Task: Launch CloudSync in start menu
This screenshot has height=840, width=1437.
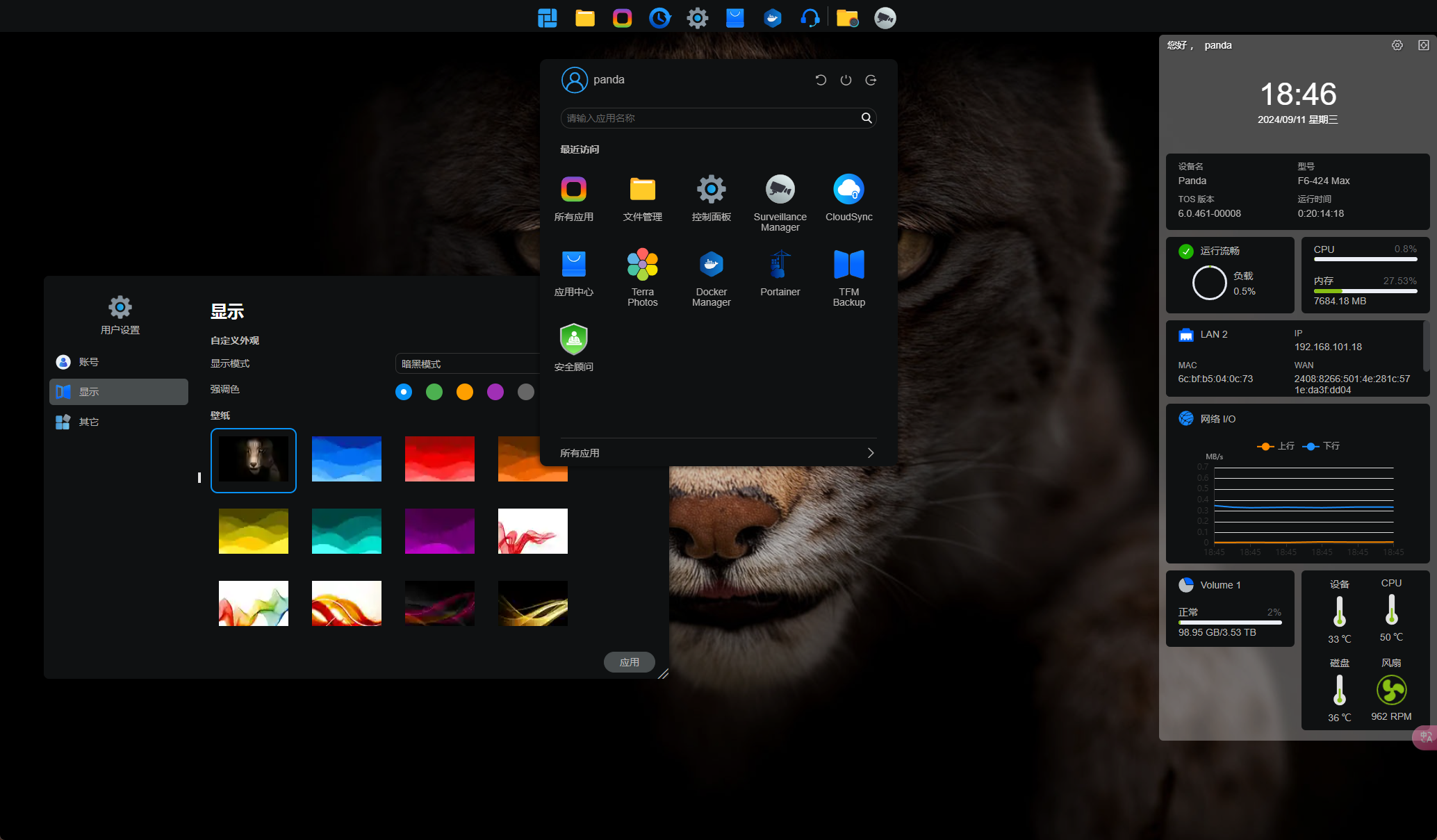Action: tap(849, 198)
